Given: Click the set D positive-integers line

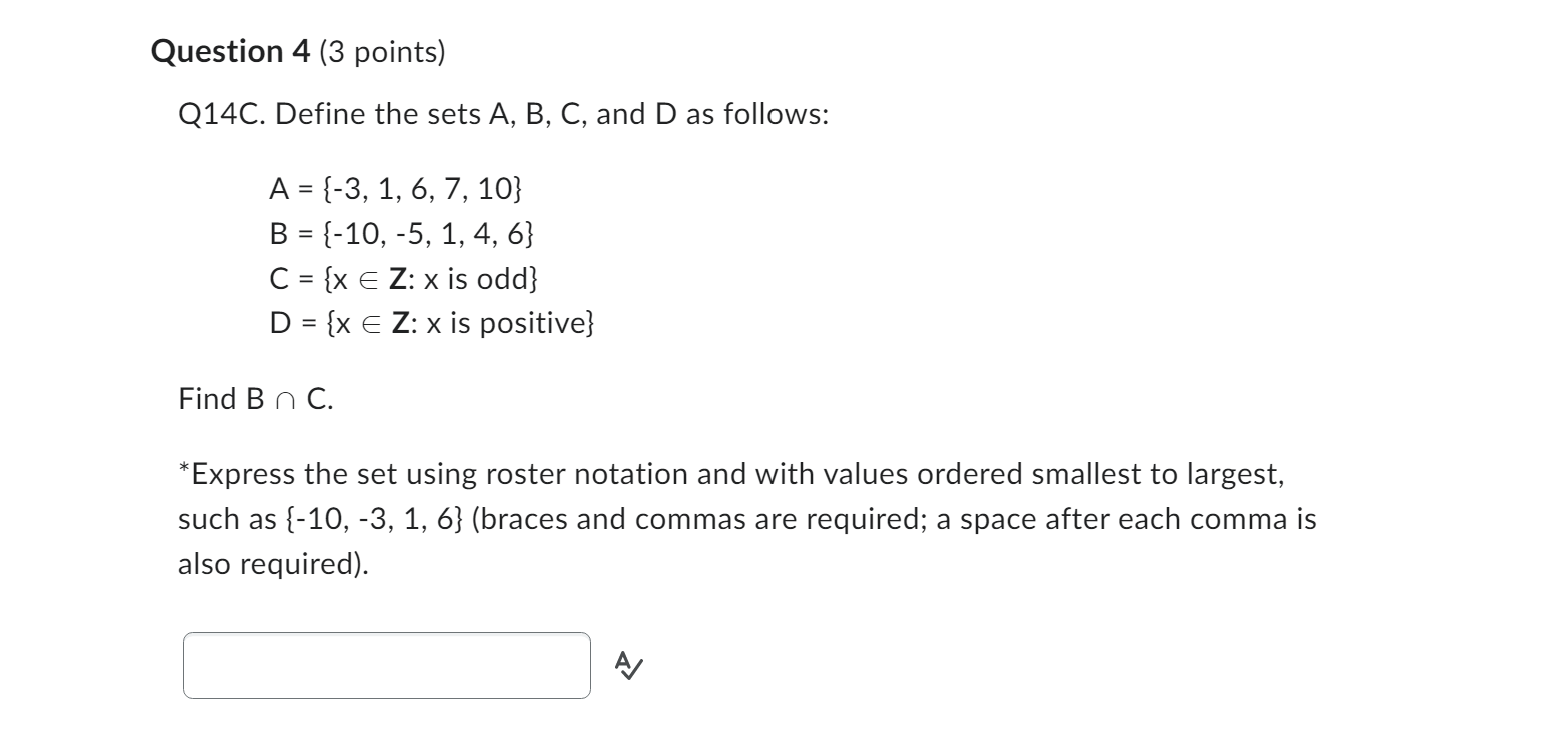Looking at the screenshot, I should 434,323.
